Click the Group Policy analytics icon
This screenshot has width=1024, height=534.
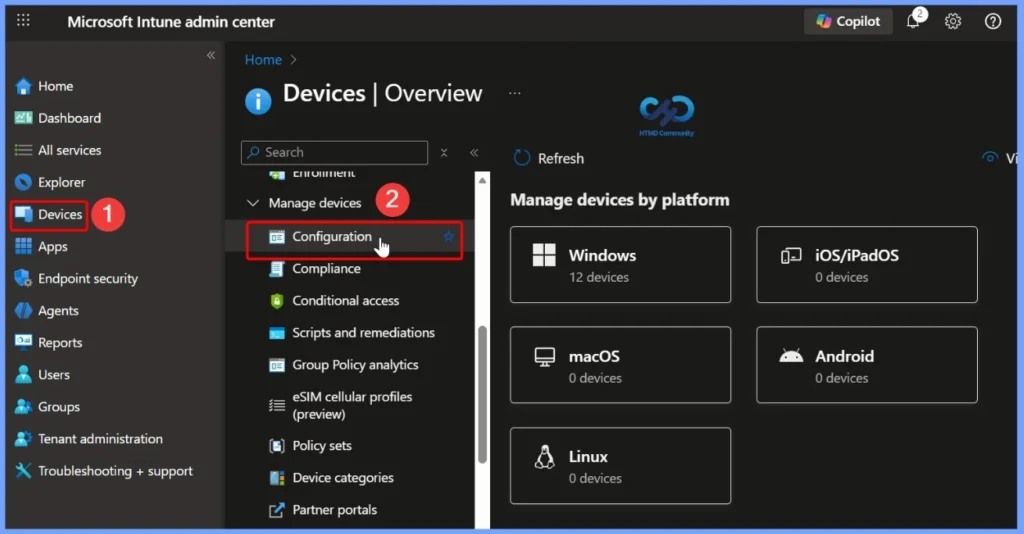tap(277, 365)
